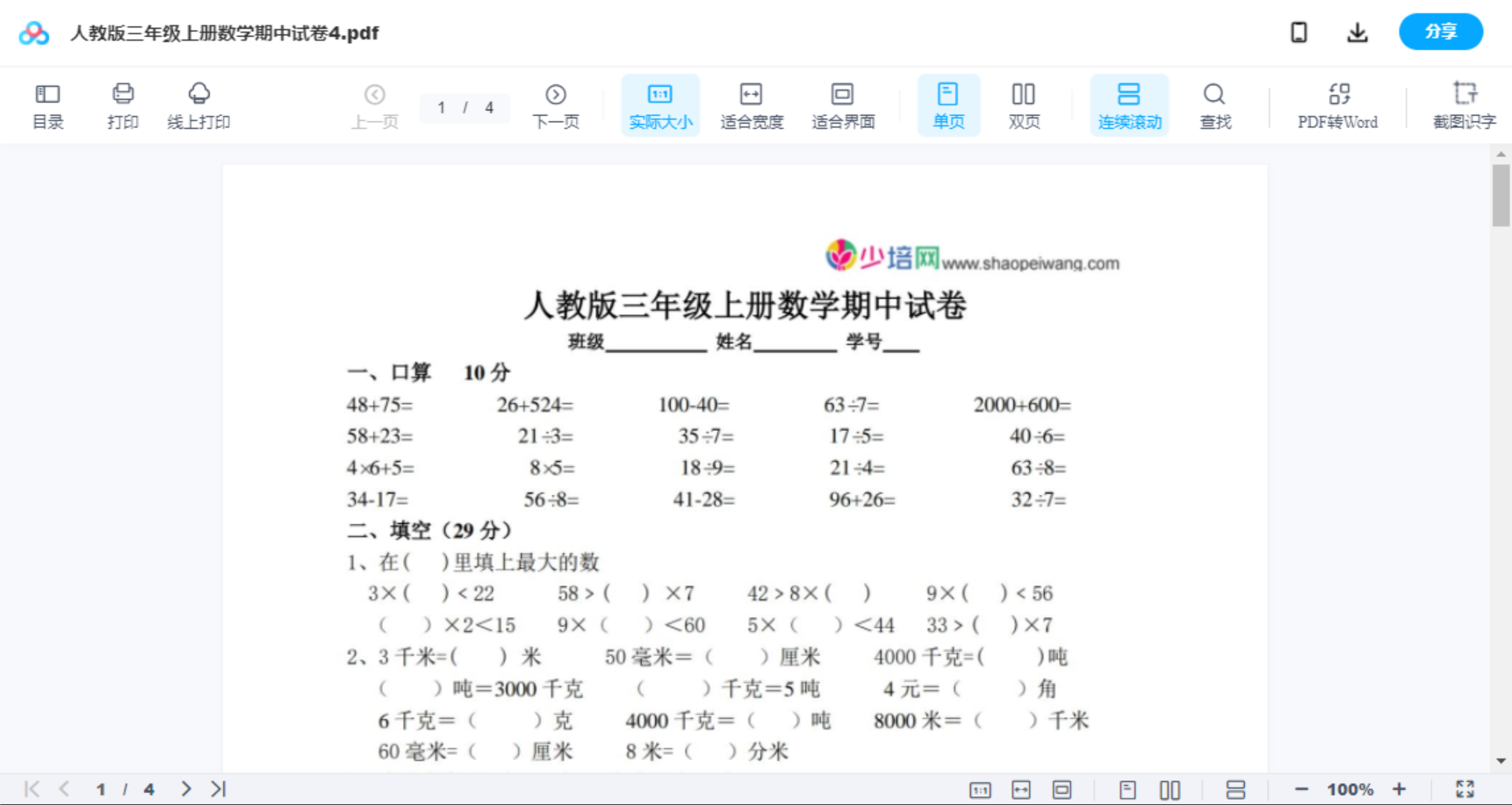Viewport: 1512px width, 805px height.
Task: Click the 打印 print icon
Action: click(122, 104)
